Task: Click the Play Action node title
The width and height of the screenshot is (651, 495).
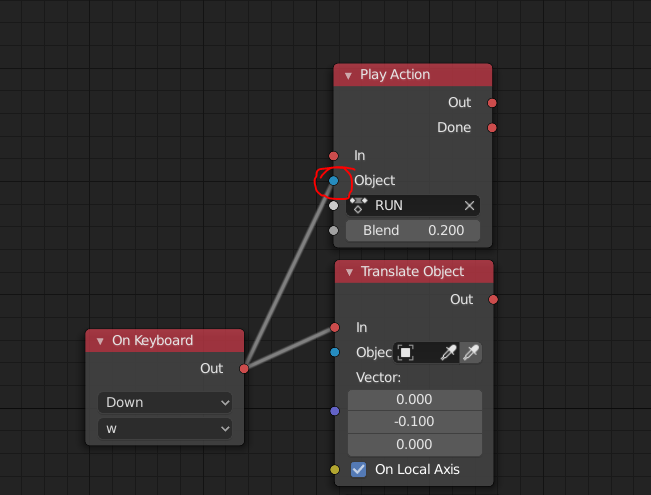Action: tap(395, 75)
